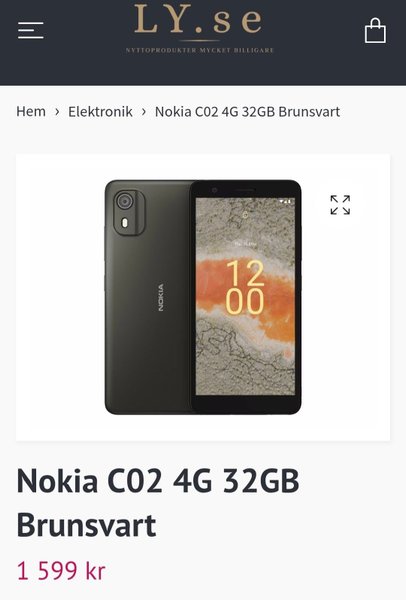Click the LY.se logo
Screen dimensions: 406x600
coord(199,19)
